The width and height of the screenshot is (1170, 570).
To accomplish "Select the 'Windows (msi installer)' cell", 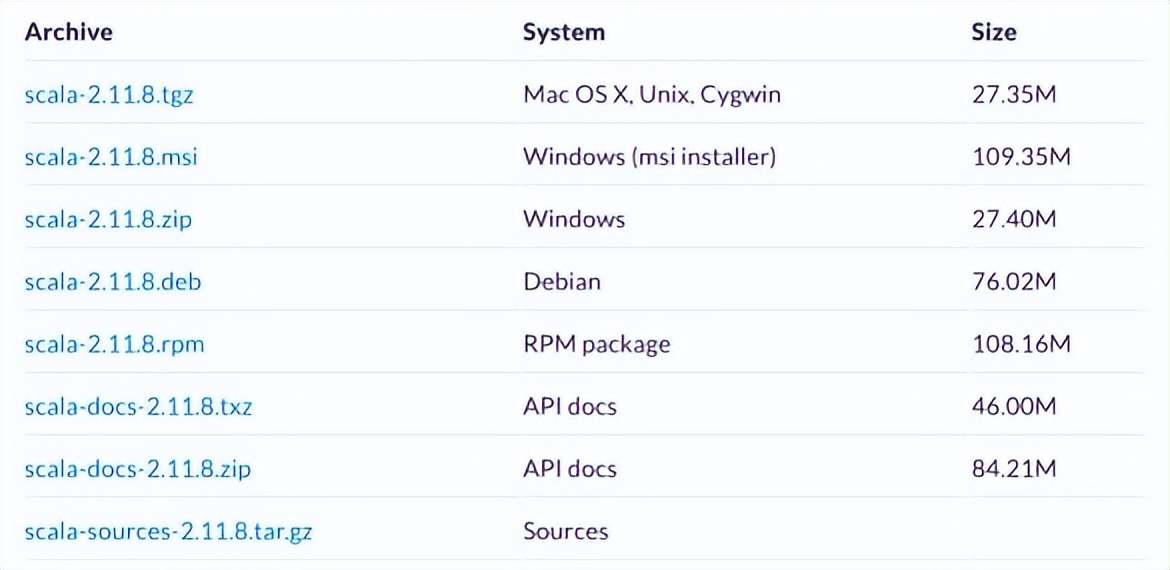I will click(650, 157).
